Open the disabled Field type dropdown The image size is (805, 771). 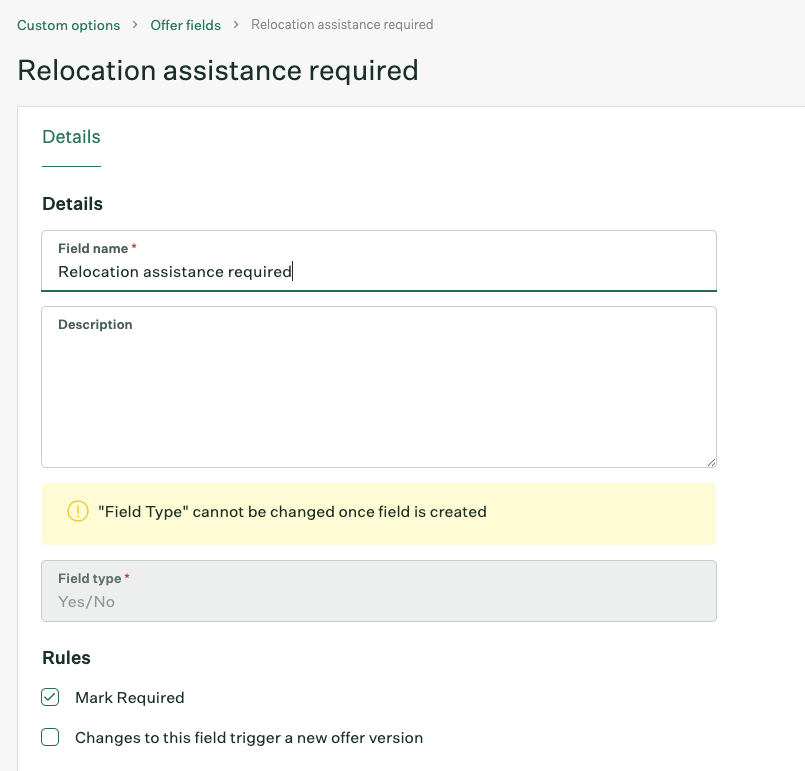(x=379, y=591)
